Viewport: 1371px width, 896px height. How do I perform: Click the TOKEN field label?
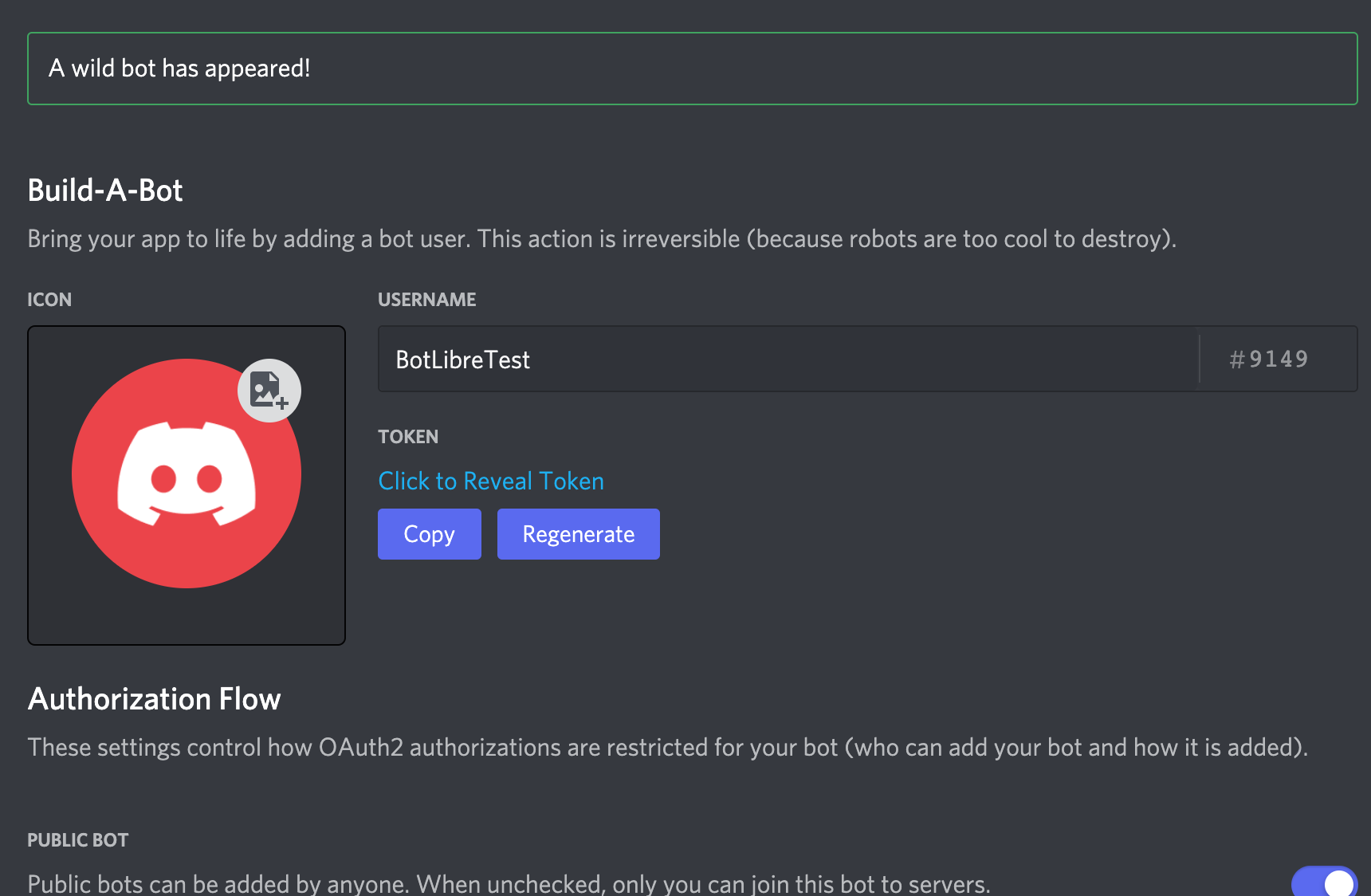pyautogui.click(x=408, y=437)
